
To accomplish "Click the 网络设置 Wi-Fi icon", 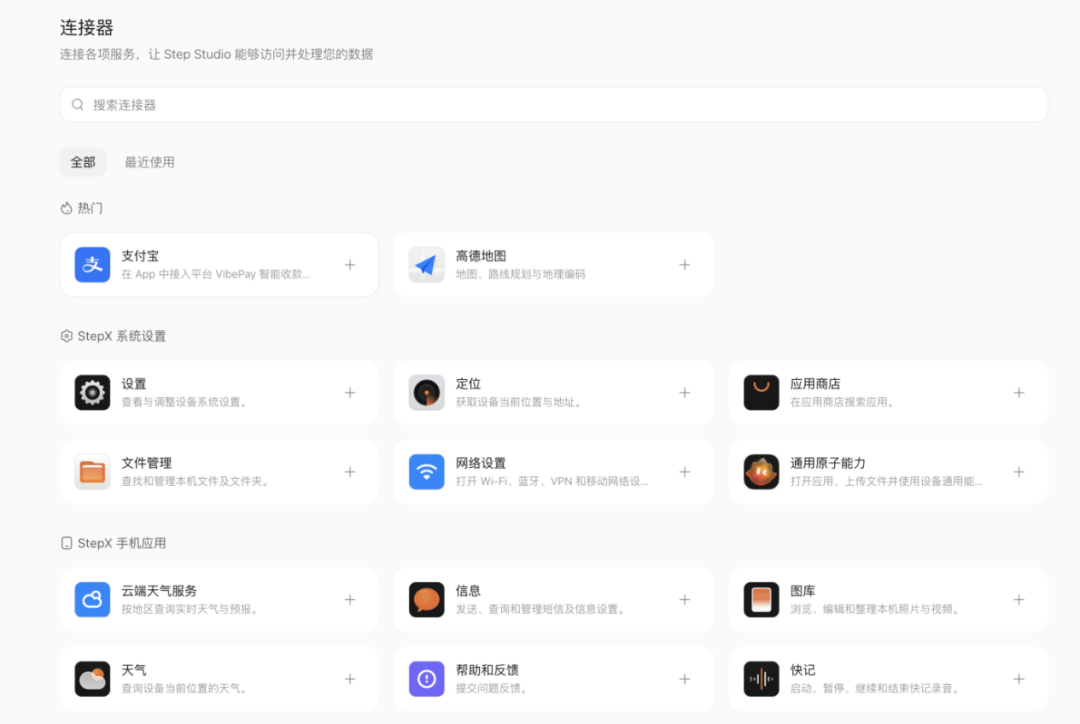I will tap(426, 472).
